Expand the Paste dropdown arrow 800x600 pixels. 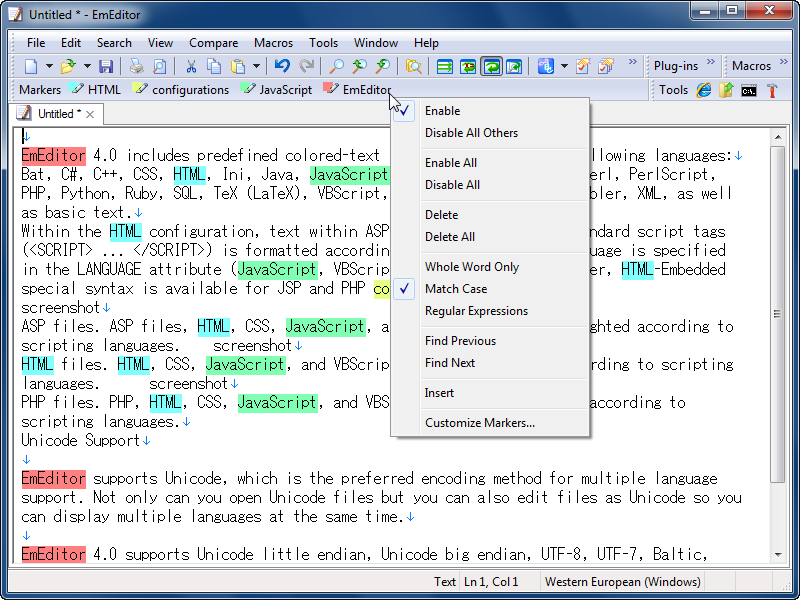256,66
